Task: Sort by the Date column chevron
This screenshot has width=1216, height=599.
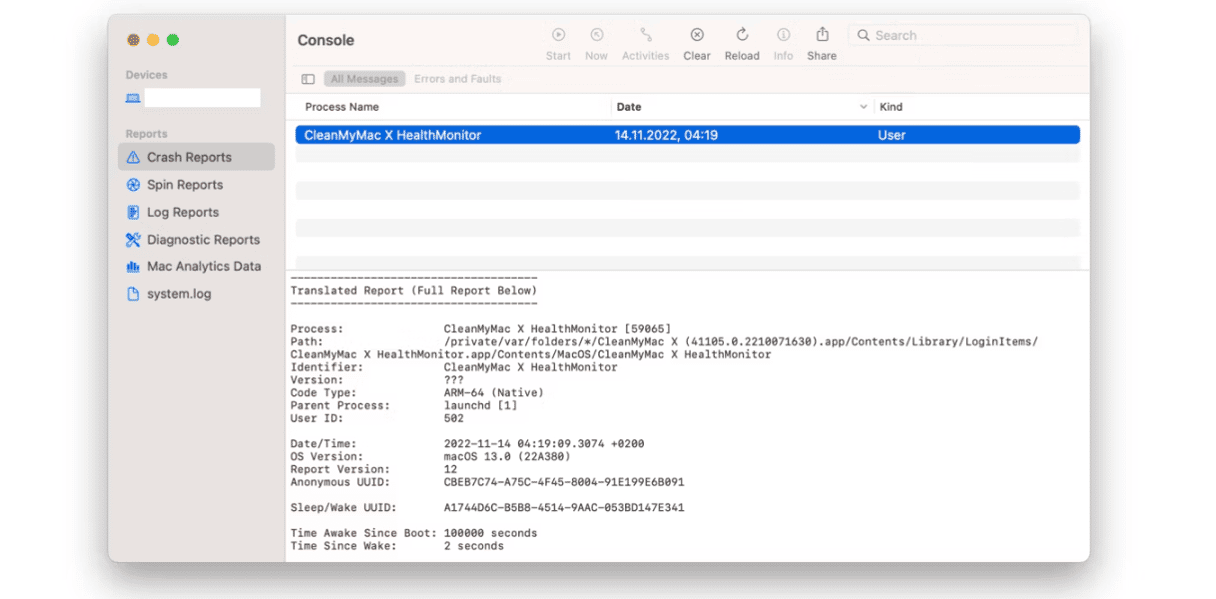Action: coord(864,107)
